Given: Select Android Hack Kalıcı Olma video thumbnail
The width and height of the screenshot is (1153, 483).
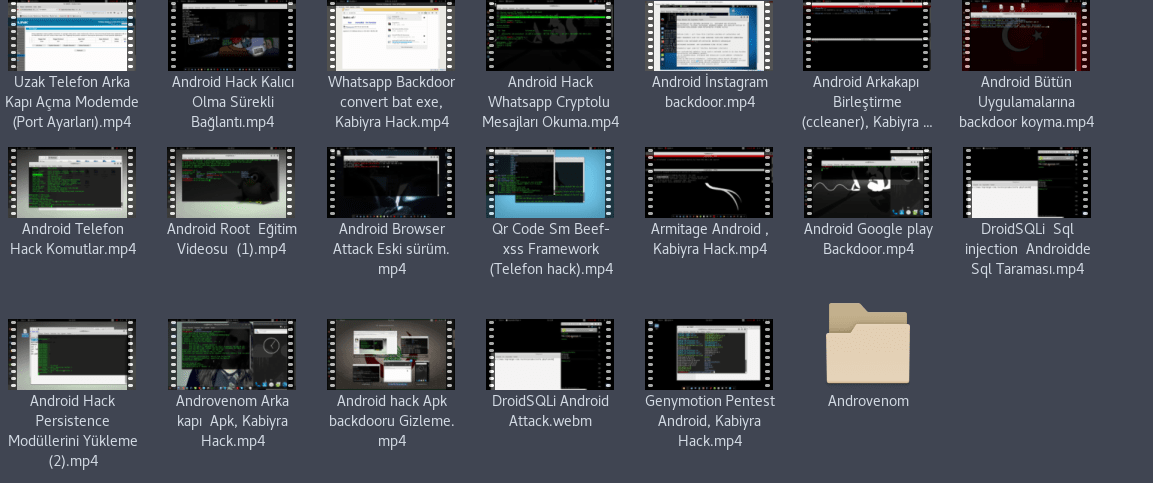Looking at the screenshot, I should click(232, 35).
